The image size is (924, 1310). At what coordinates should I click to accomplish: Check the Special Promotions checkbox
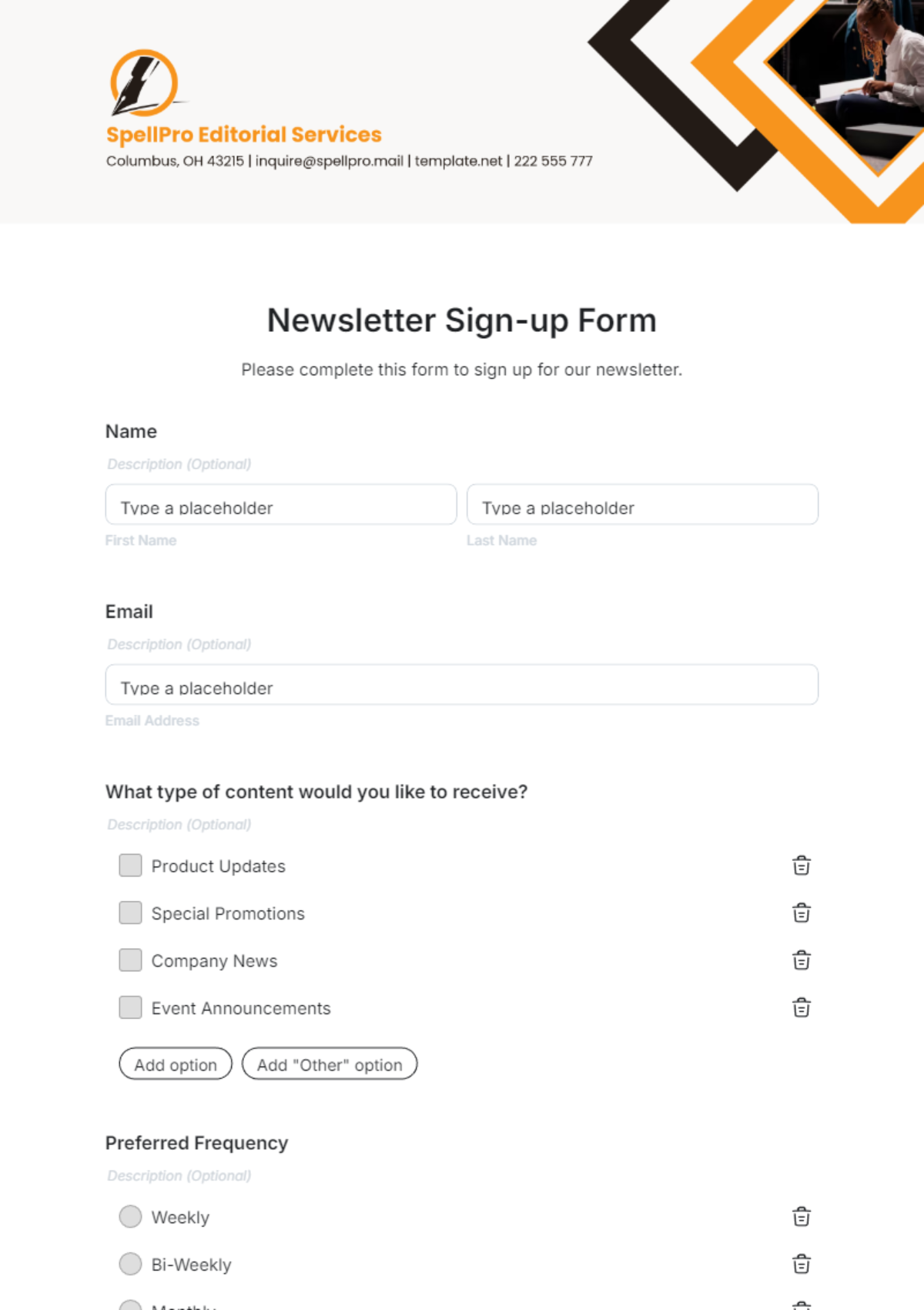pyautogui.click(x=129, y=913)
